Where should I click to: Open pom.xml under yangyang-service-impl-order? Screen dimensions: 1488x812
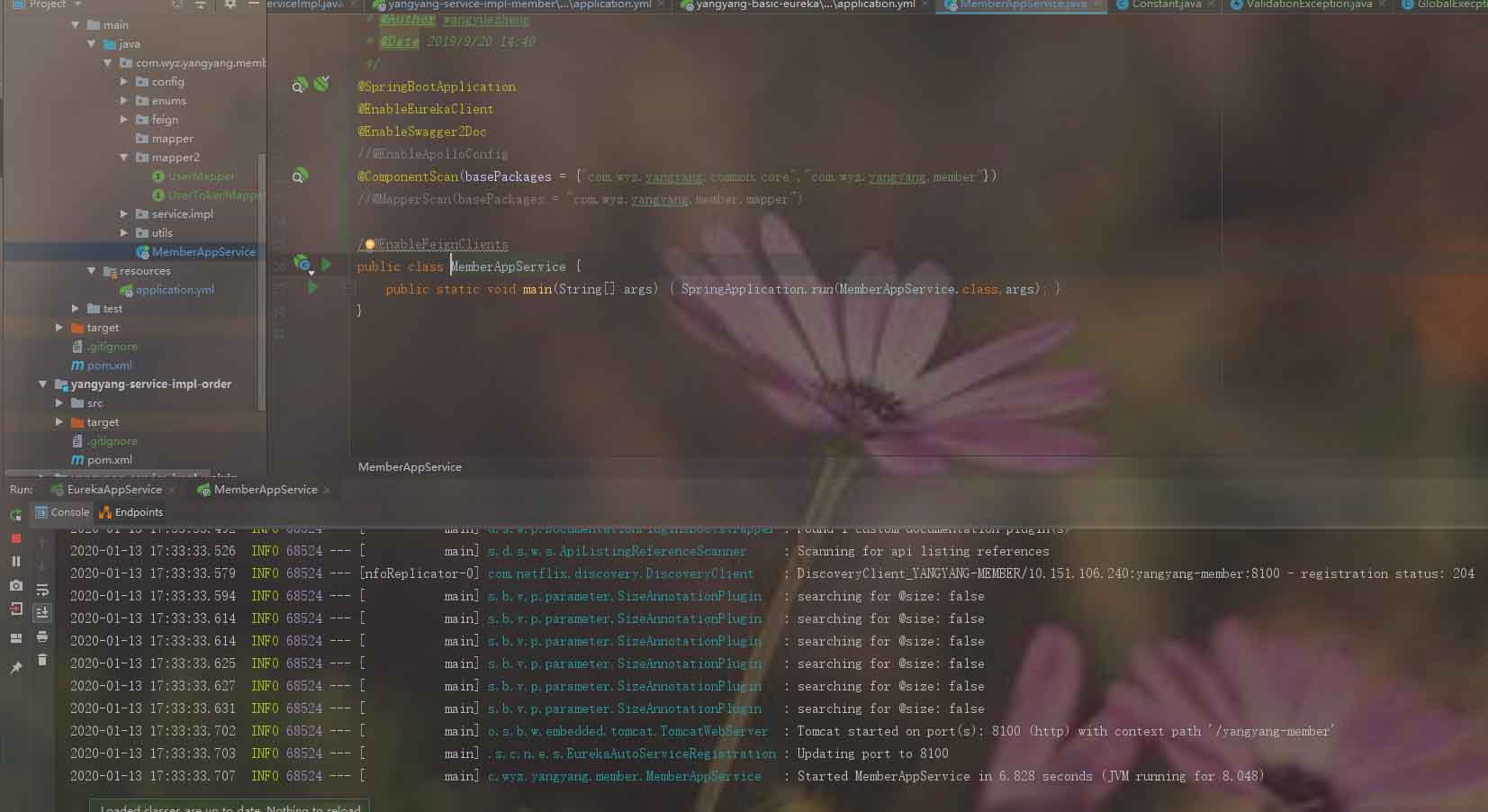102,460
